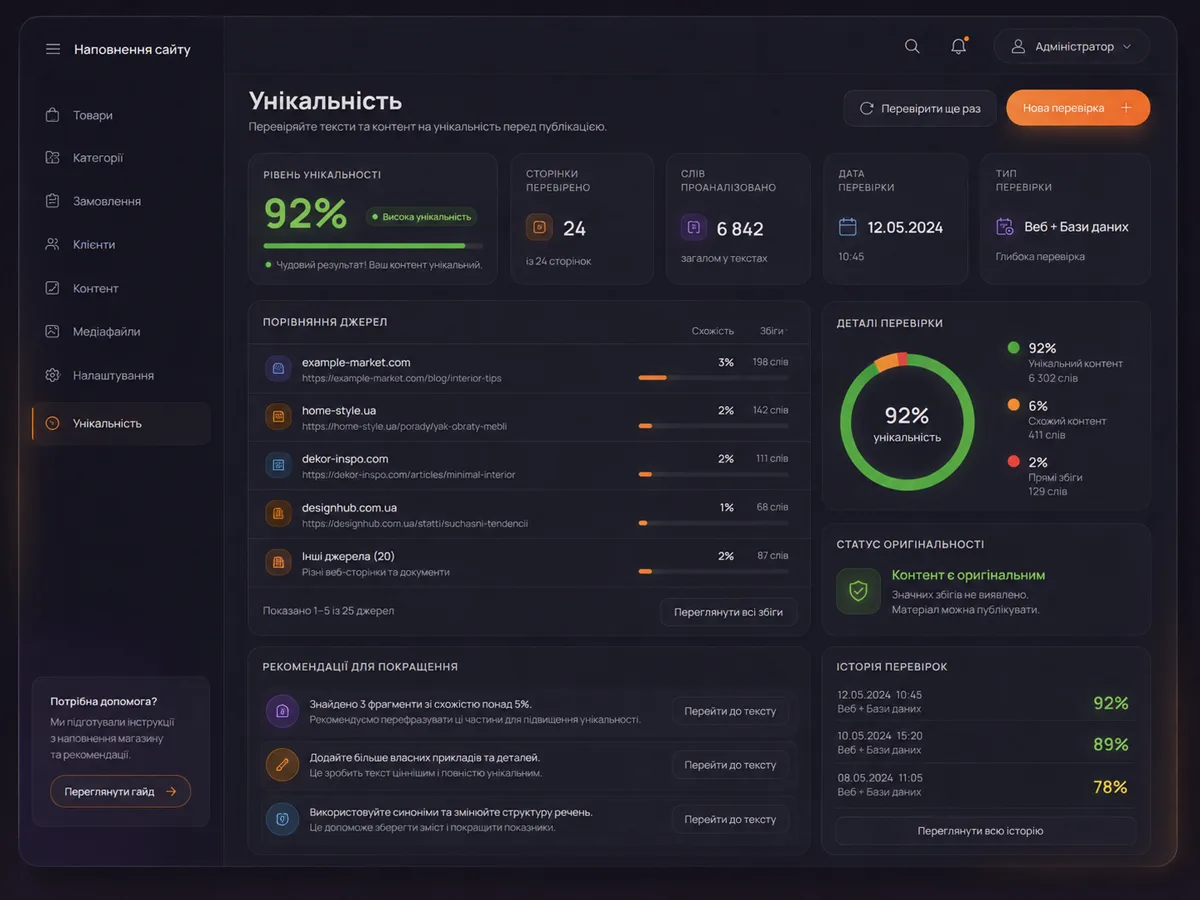Click the 92% donut chart
Image resolution: width=1200 pixels, height=900 pixels.
907,421
